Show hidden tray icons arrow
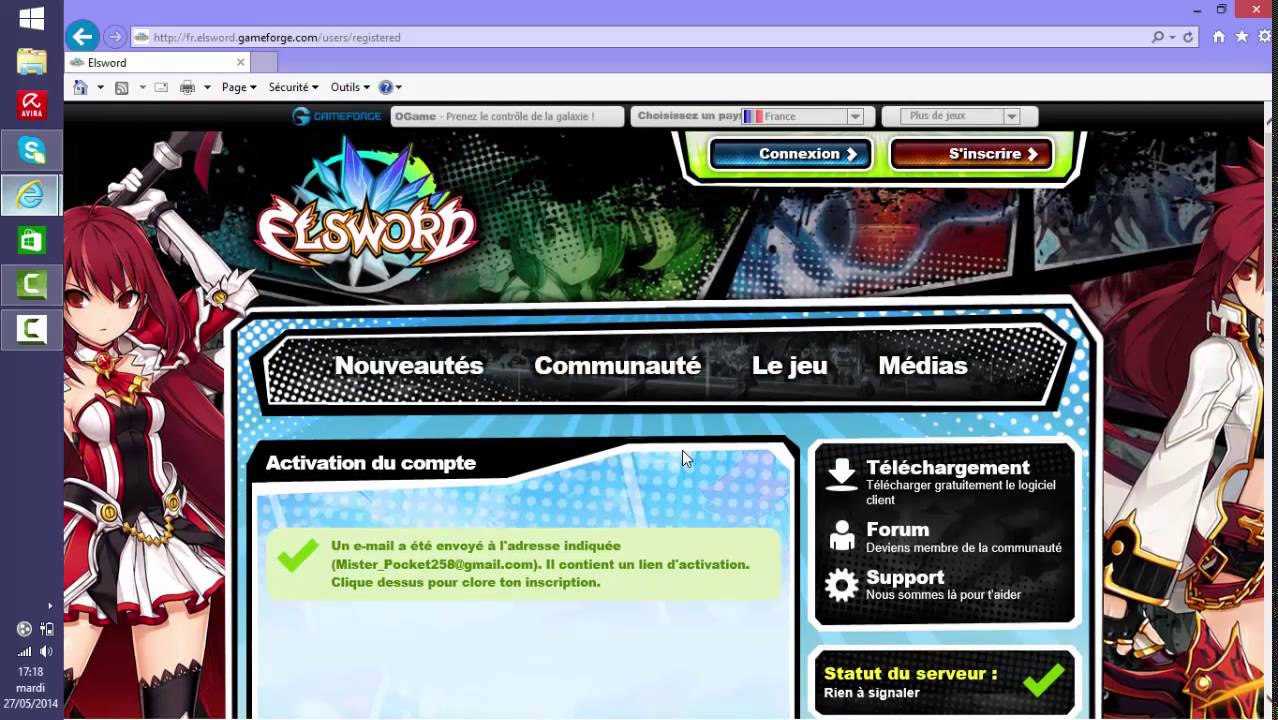Viewport: 1278px width, 720px height. (49, 605)
